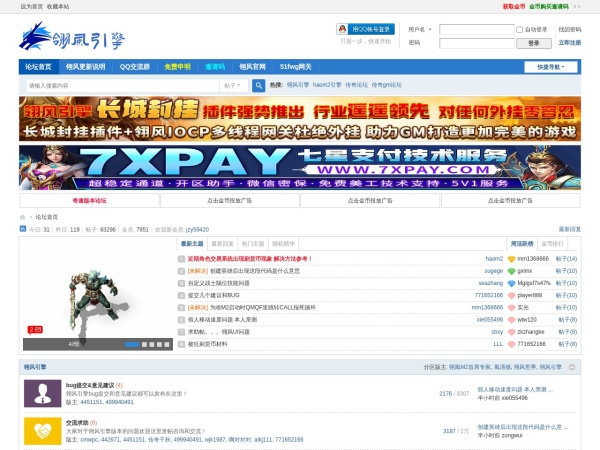Click the purple bug-report forum avatar icon

click(x=42, y=393)
